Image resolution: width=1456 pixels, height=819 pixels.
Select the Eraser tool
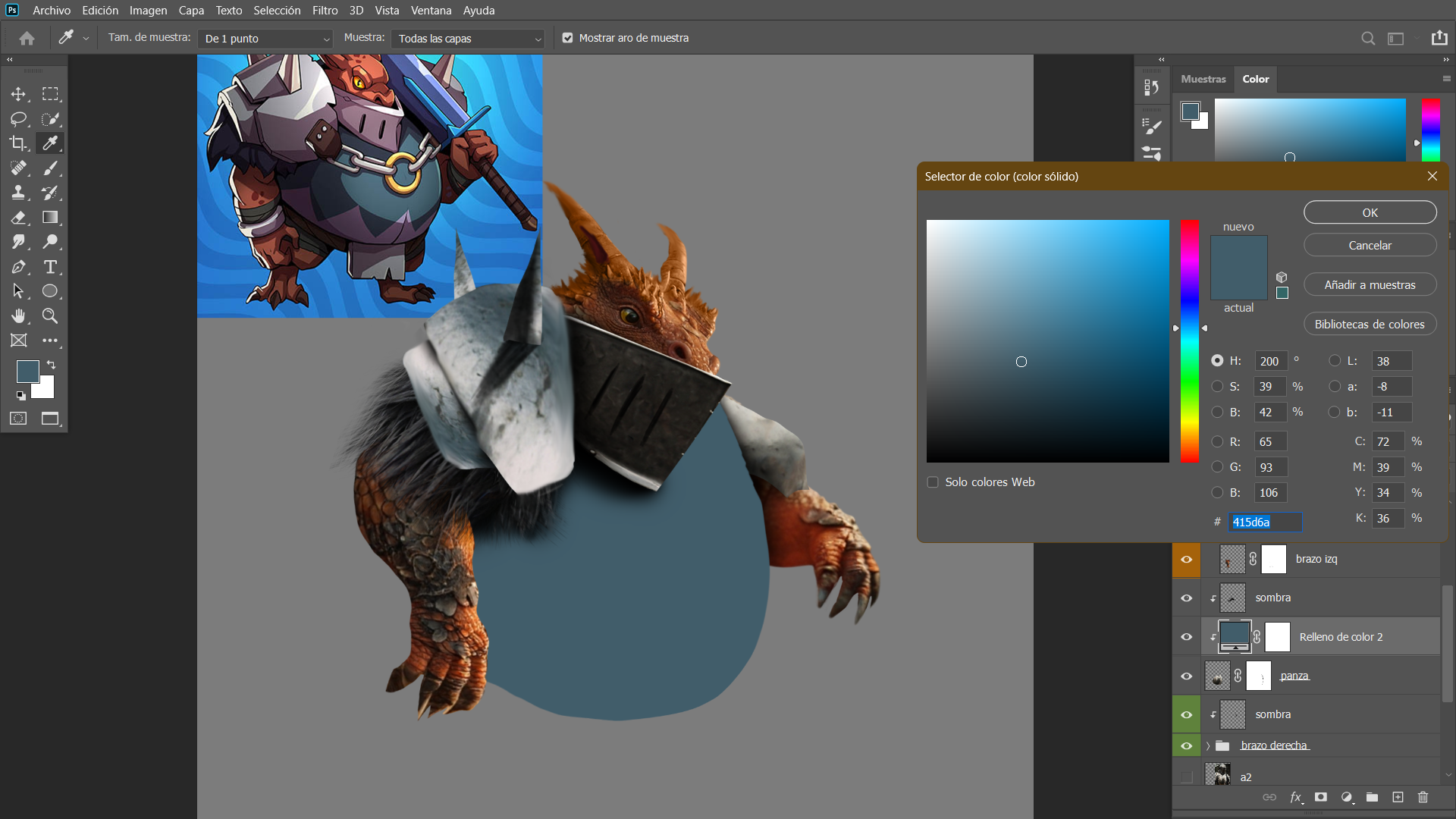click(x=18, y=218)
